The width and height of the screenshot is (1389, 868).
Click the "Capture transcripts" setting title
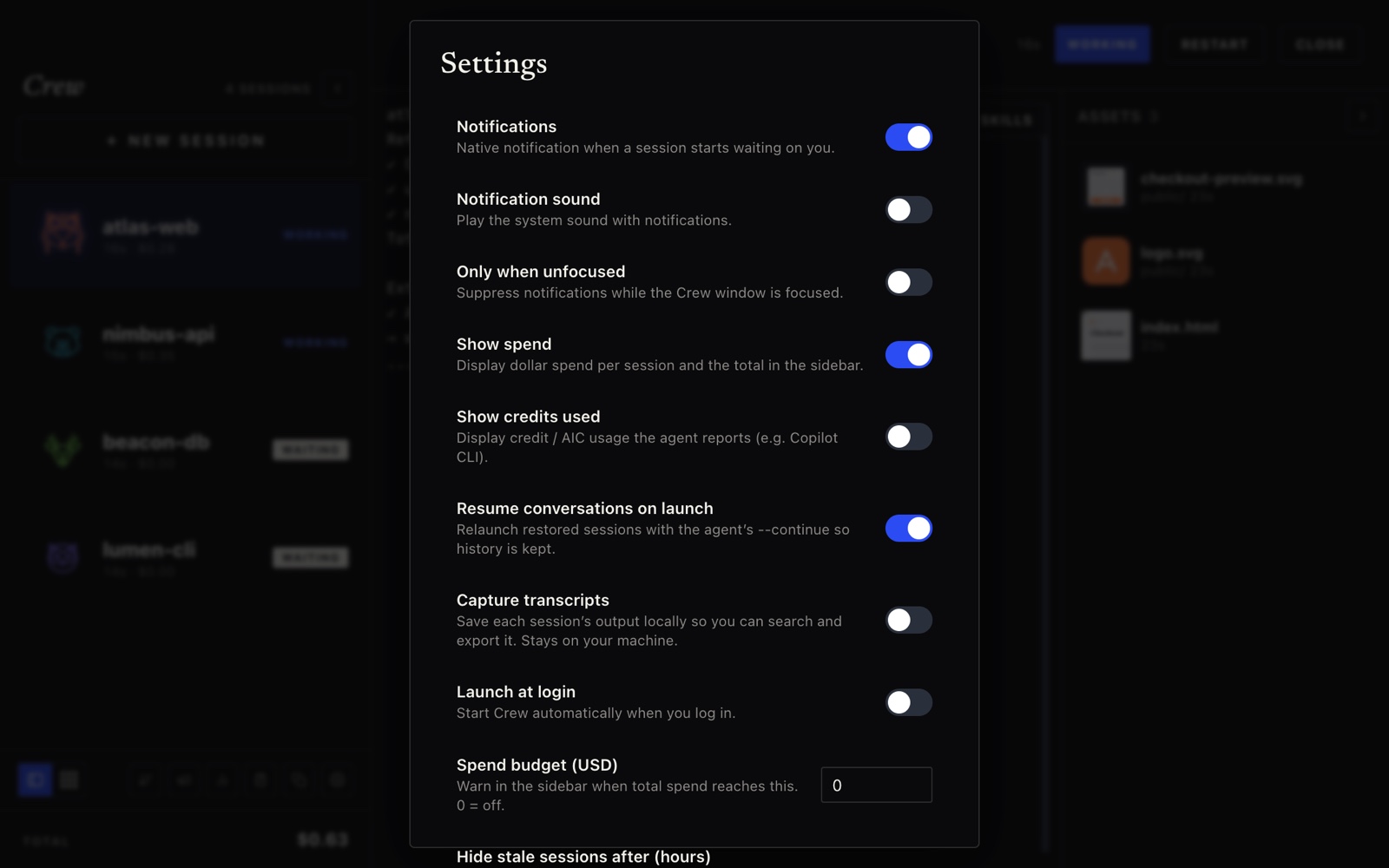[533, 600]
